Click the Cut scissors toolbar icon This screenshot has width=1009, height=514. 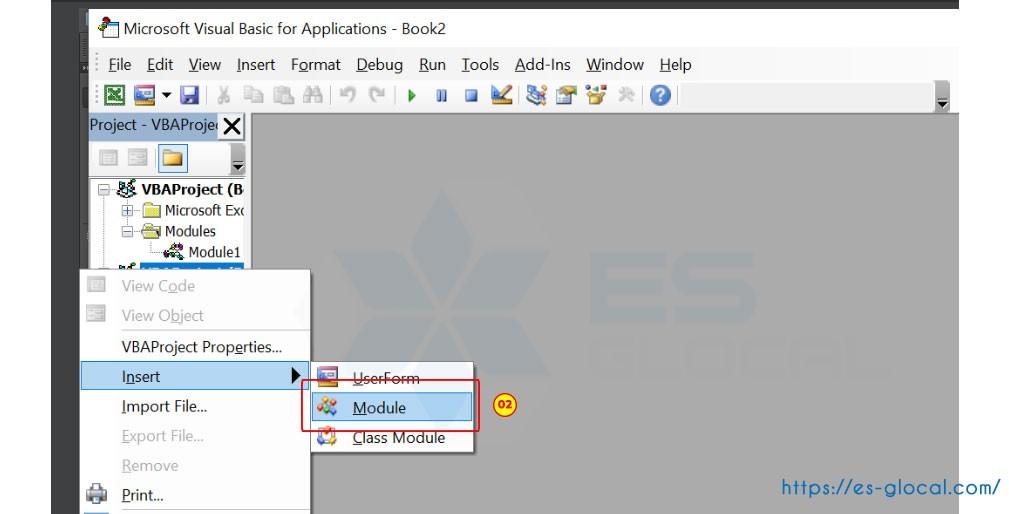click(x=223, y=95)
